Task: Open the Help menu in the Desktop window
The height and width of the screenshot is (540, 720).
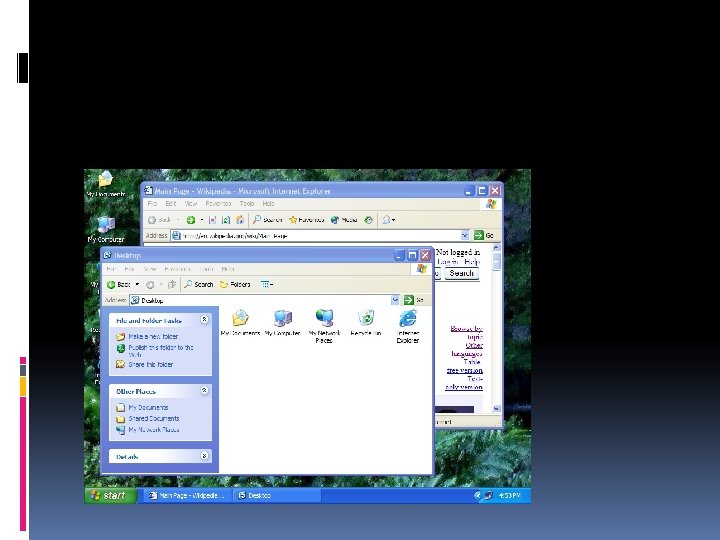Action: 228,269
